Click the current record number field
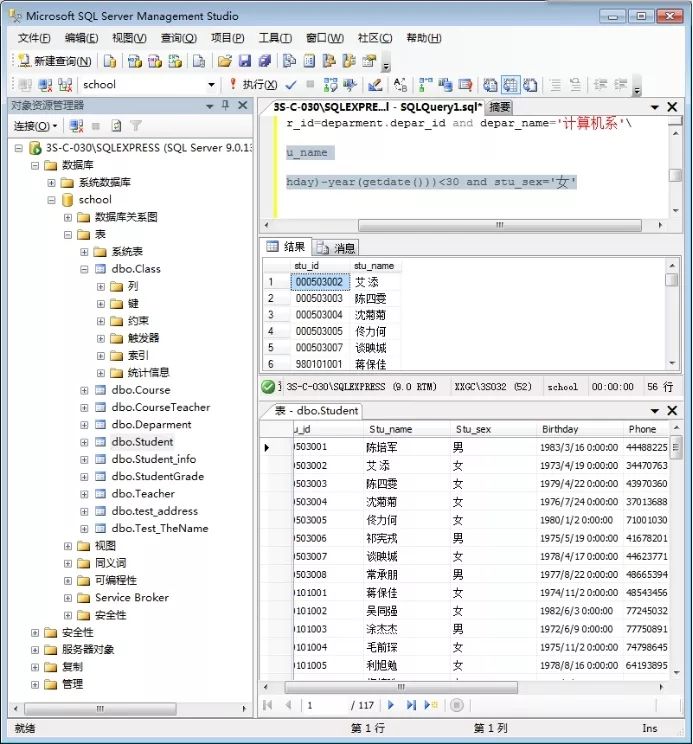 (325, 706)
